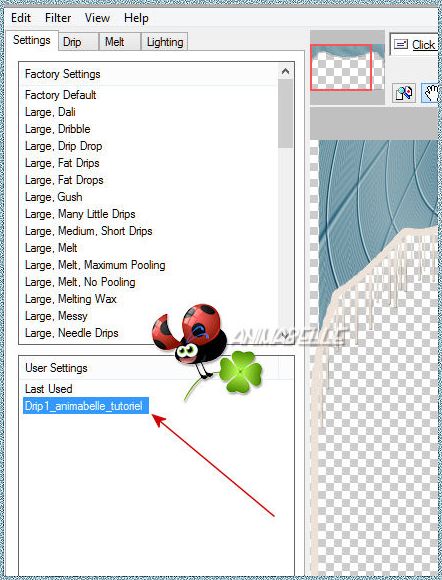442x580 pixels.
Task: Click the preview split toggle icon
Action: click(x=404, y=93)
